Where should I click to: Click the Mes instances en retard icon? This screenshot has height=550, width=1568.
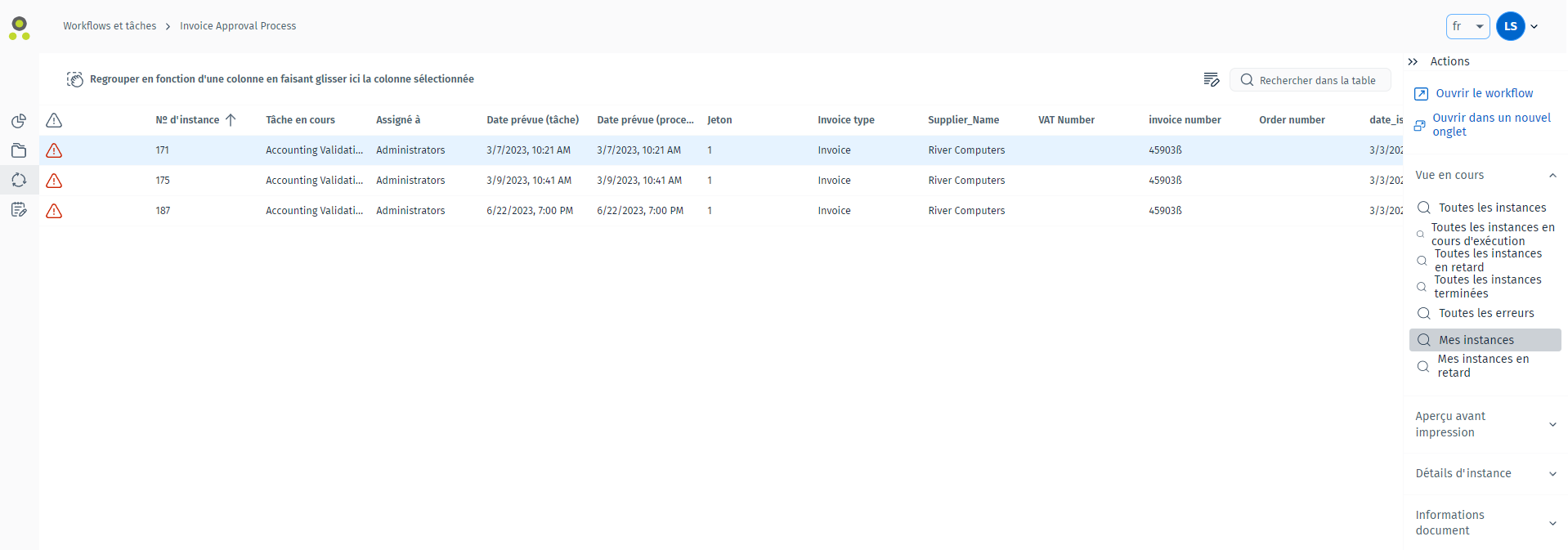[1423, 366]
